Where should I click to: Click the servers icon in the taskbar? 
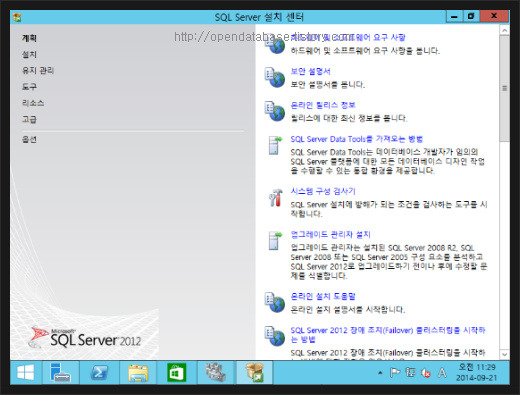click(215, 372)
